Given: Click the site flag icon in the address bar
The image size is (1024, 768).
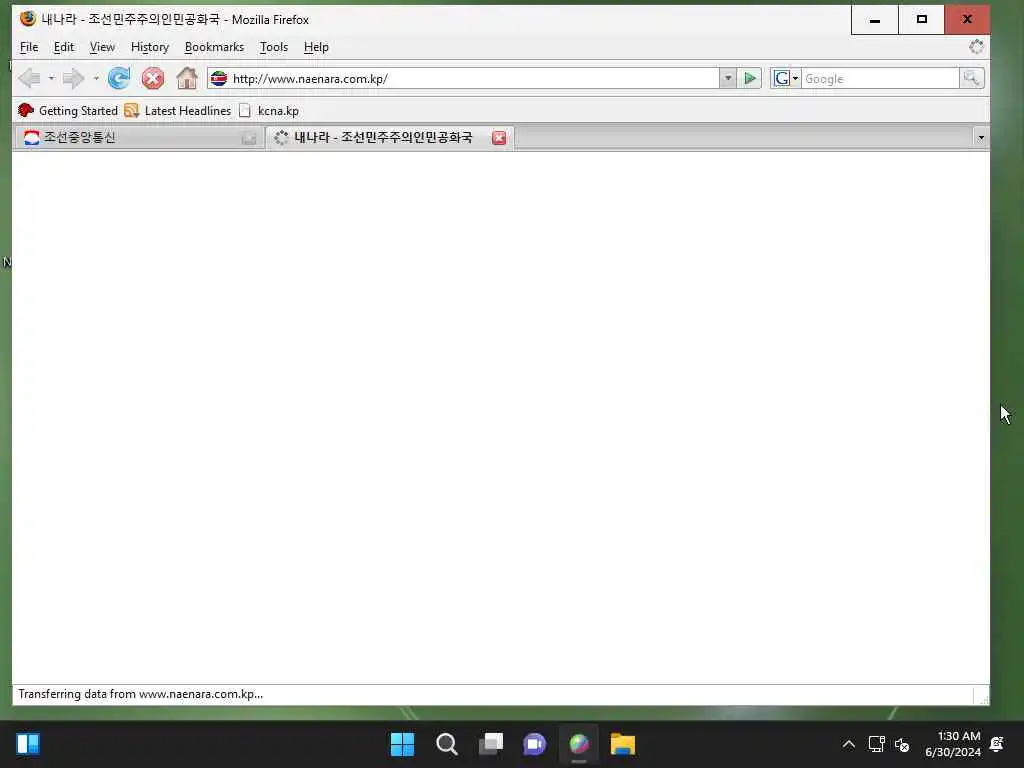Looking at the screenshot, I should tap(219, 78).
